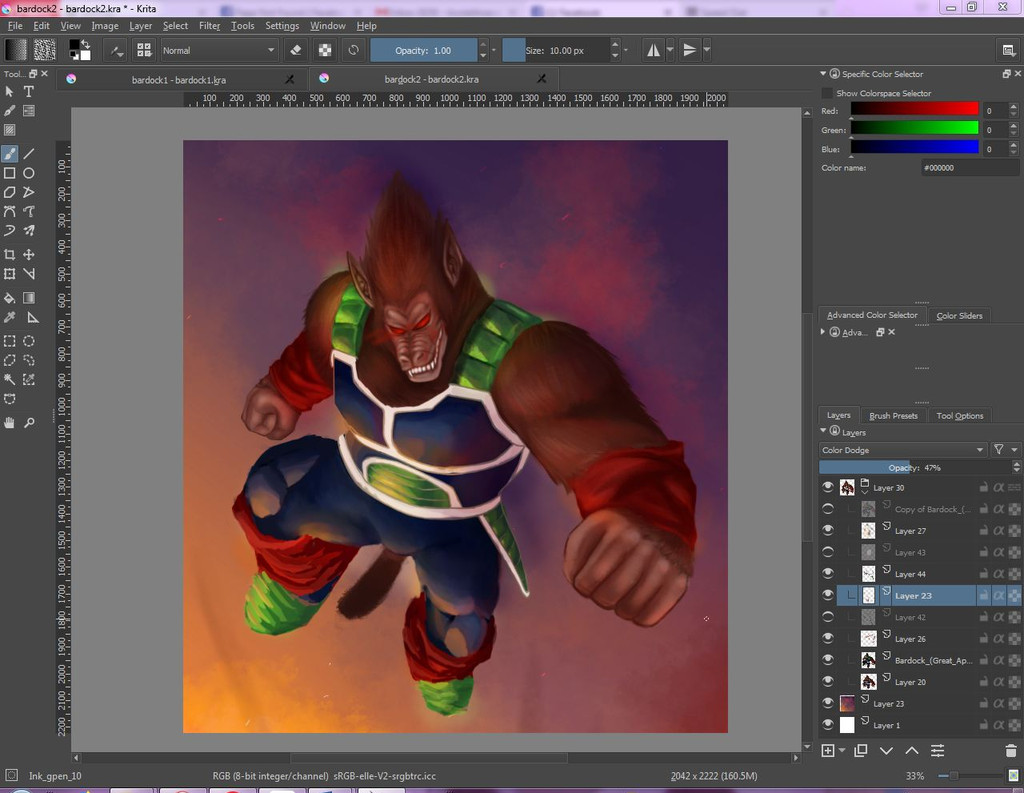
Task: Open the brush blending mode Normal dropdown
Action: pyautogui.click(x=218, y=50)
